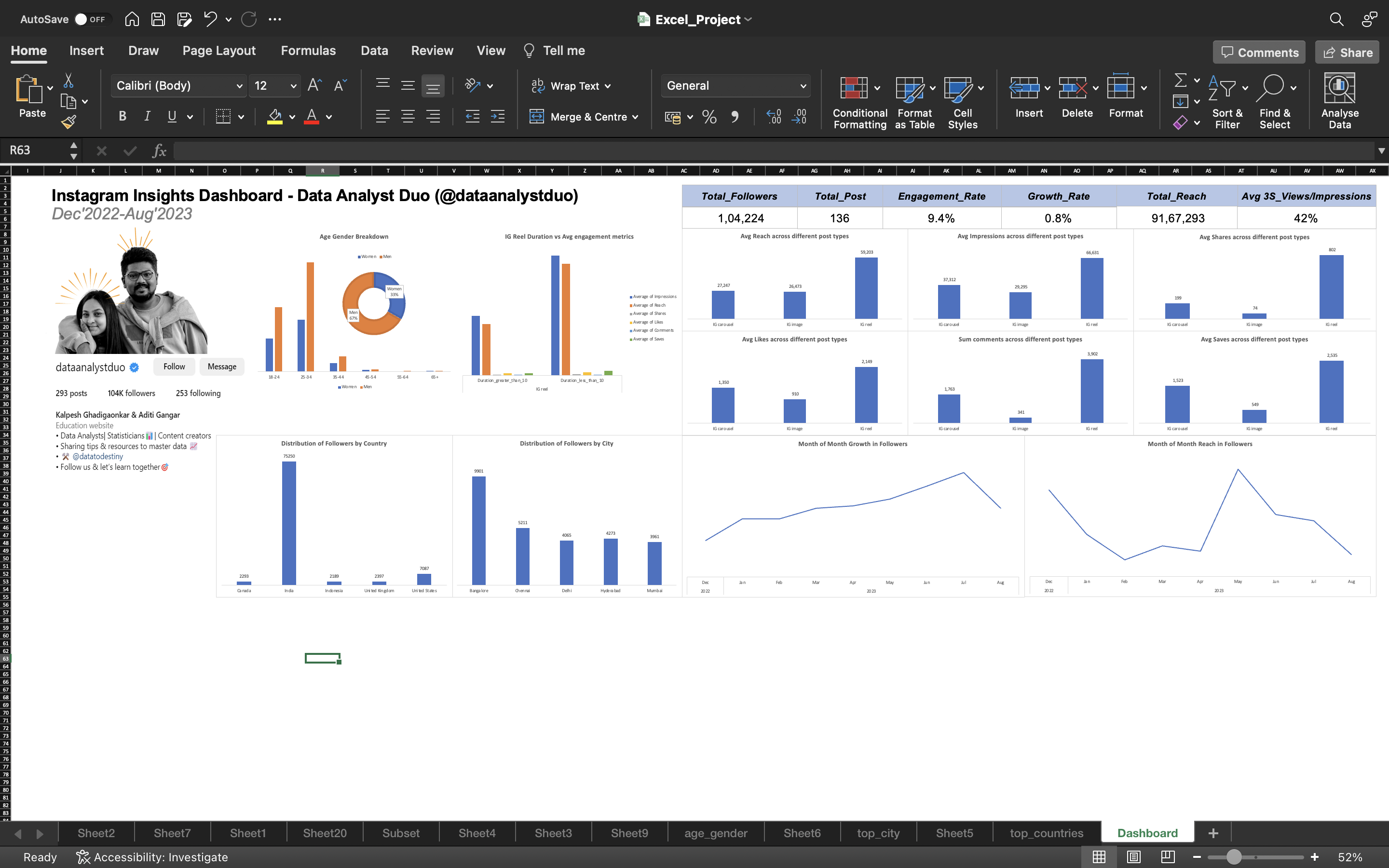Click the formula bar input field

pos(774,150)
